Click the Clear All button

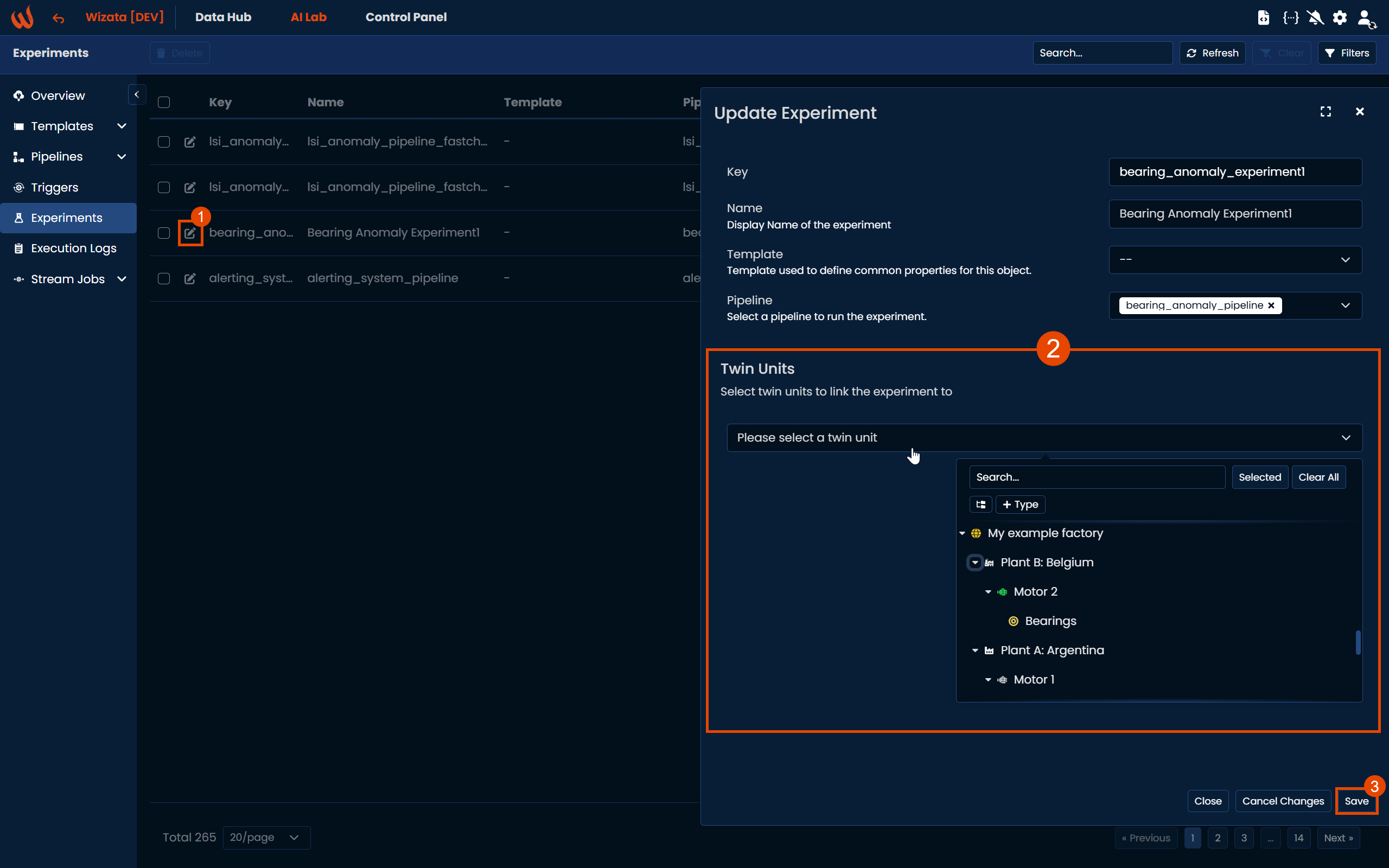pyautogui.click(x=1318, y=477)
